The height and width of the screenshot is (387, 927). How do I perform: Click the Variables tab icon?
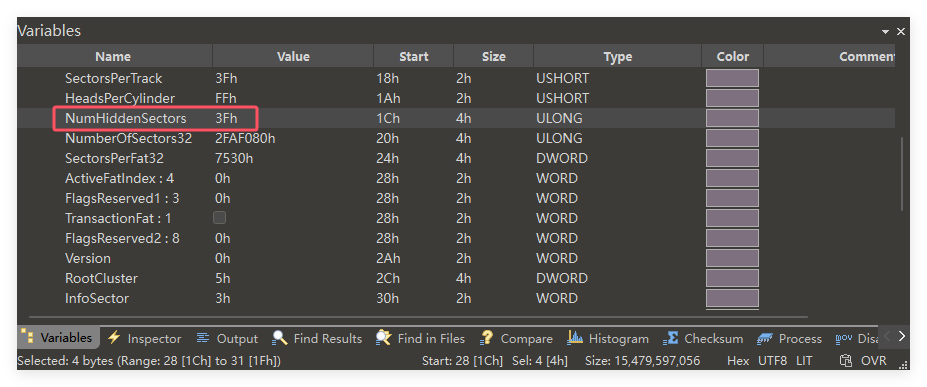(27, 337)
